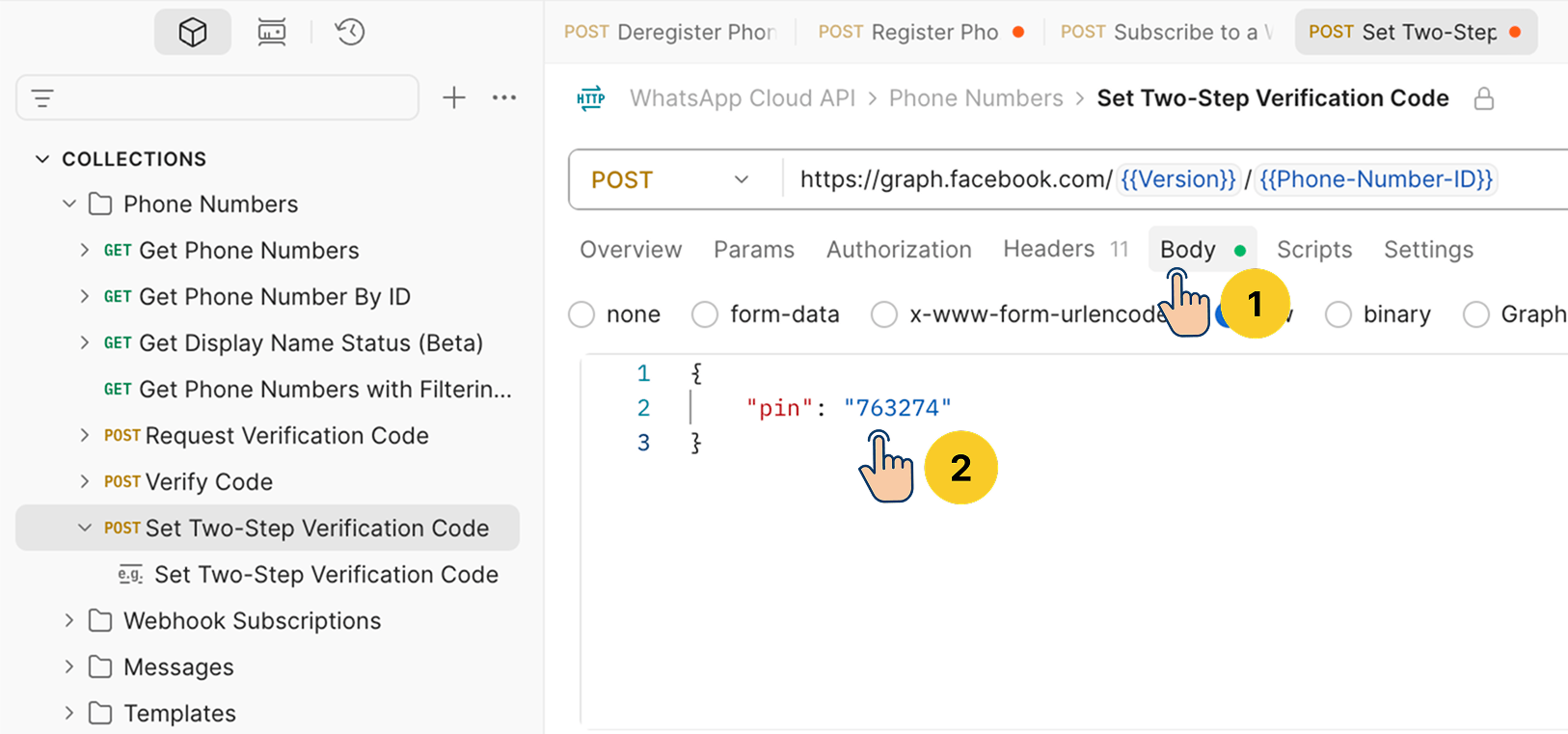
Task: Click the lock icon beside request title
Action: click(1484, 98)
